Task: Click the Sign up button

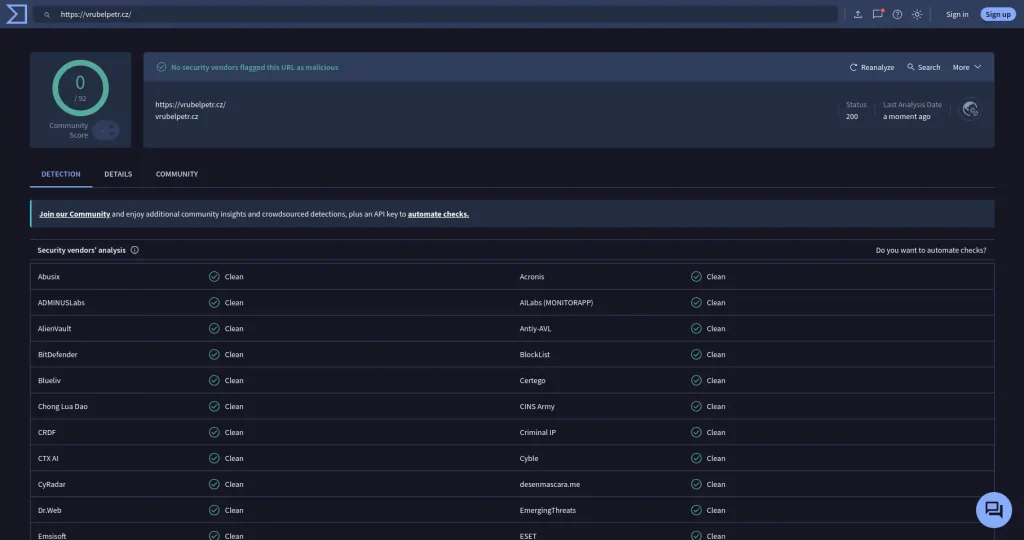Action: [997, 14]
